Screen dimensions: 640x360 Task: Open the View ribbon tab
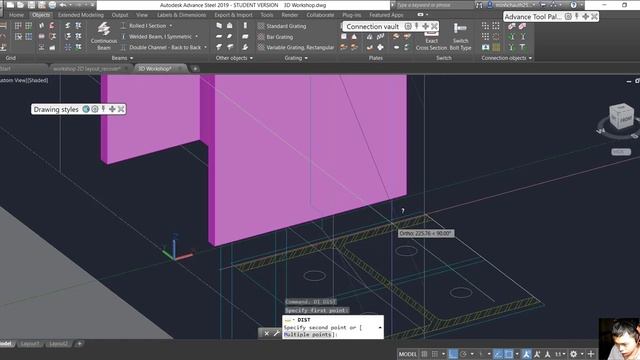[142, 15]
